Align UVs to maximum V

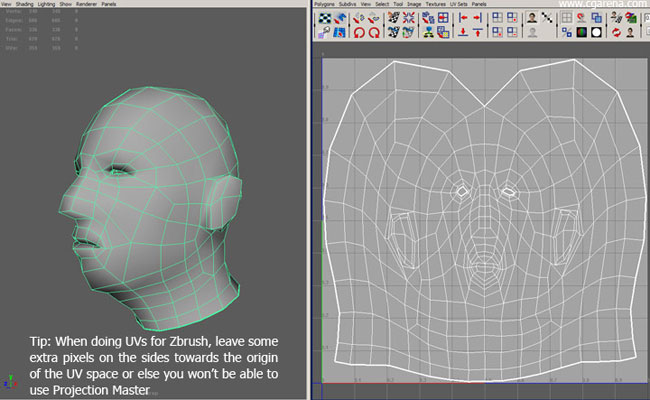[x=478, y=32]
